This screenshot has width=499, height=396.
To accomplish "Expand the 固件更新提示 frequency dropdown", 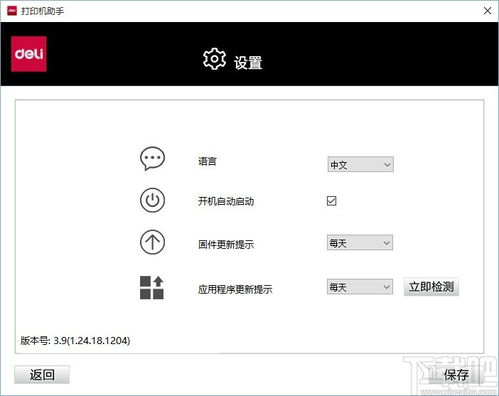I will tap(360, 243).
